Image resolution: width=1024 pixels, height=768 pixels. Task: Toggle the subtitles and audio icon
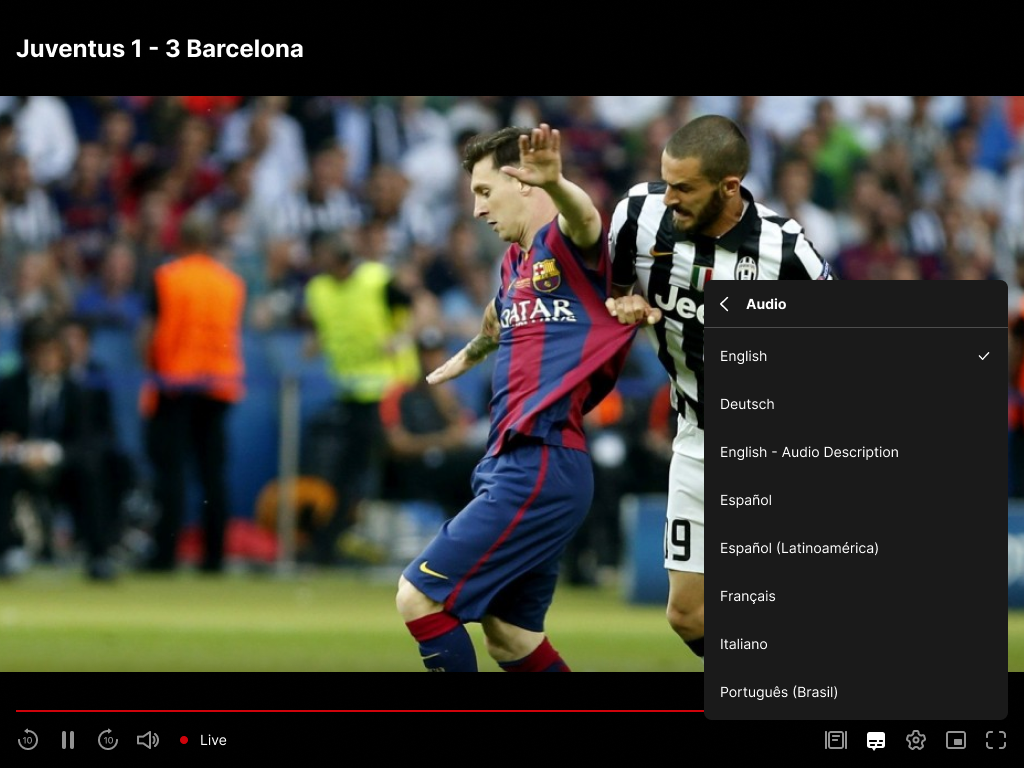[876, 741]
